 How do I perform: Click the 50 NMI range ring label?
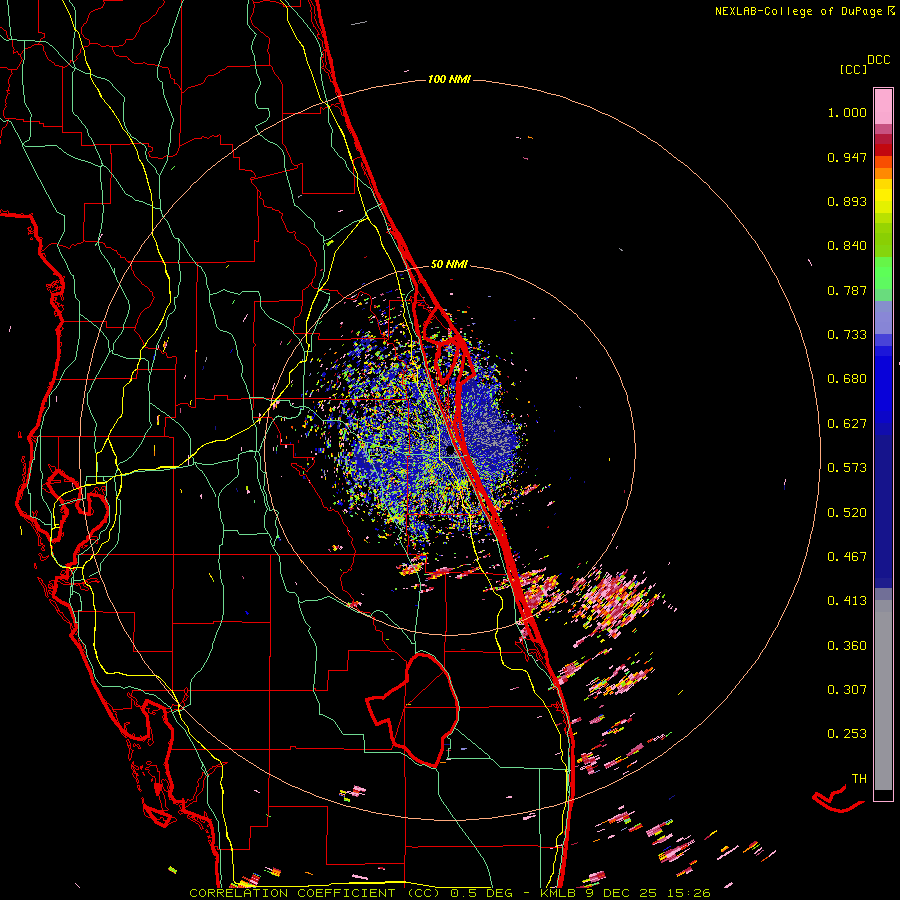[x=449, y=264]
